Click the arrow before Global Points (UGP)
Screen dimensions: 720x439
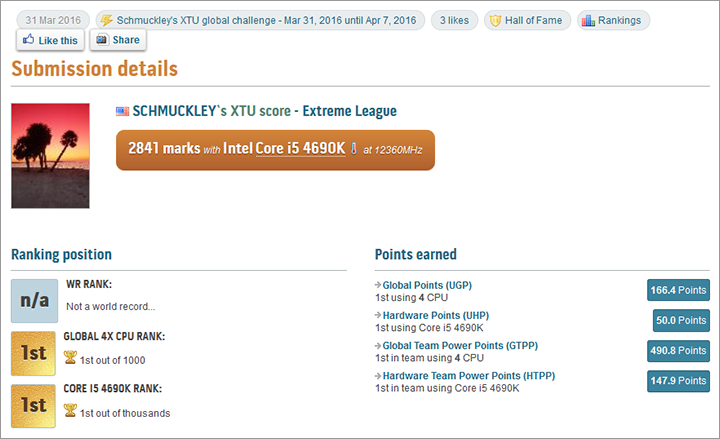[x=378, y=285]
